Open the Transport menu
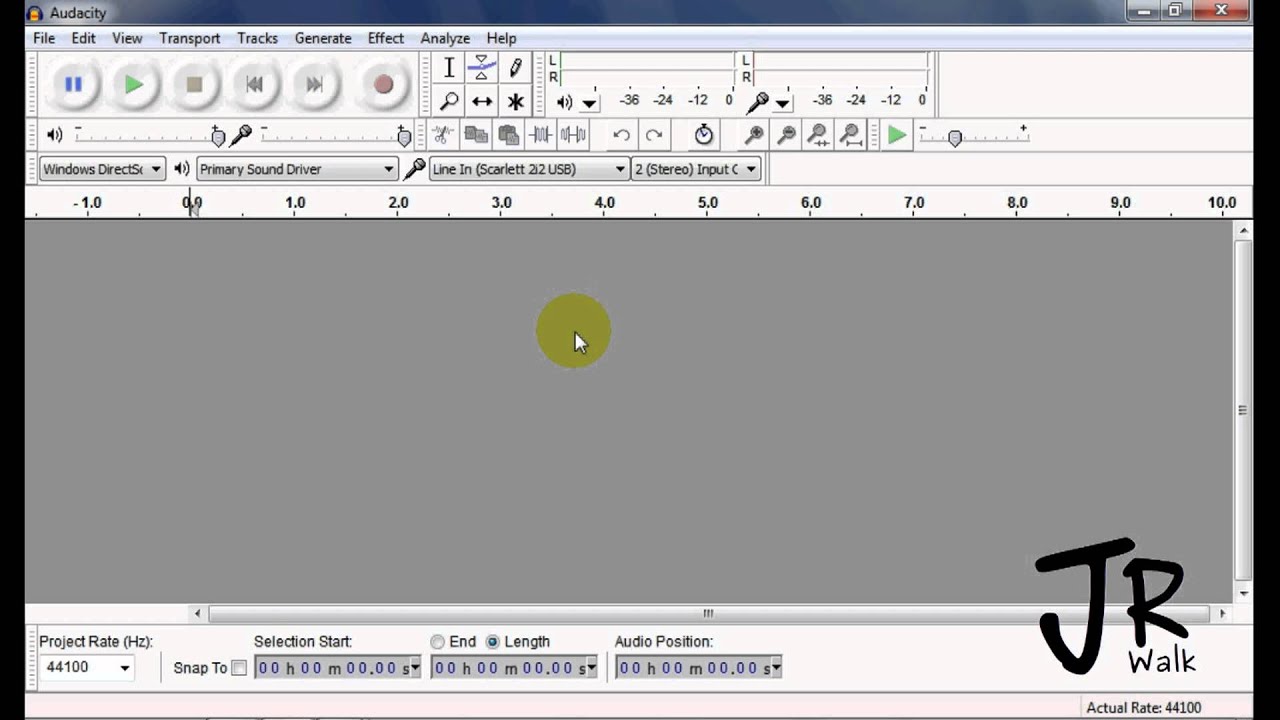Viewport: 1280px width, 720px height. pyautogui.click(x=189, y=38)
